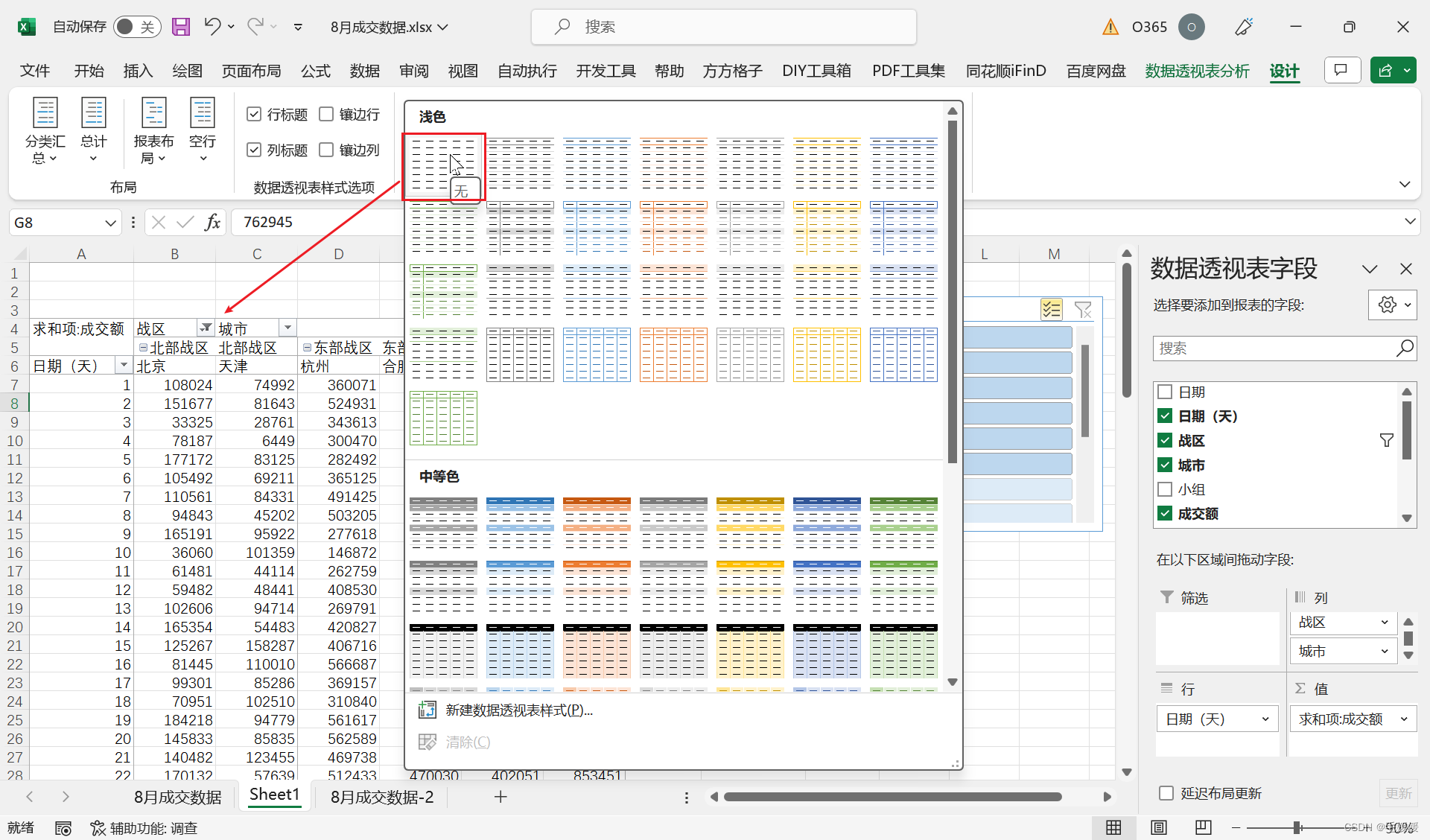
Task: Switch to Normal view in status bar
Action: tap(1114, 827)
